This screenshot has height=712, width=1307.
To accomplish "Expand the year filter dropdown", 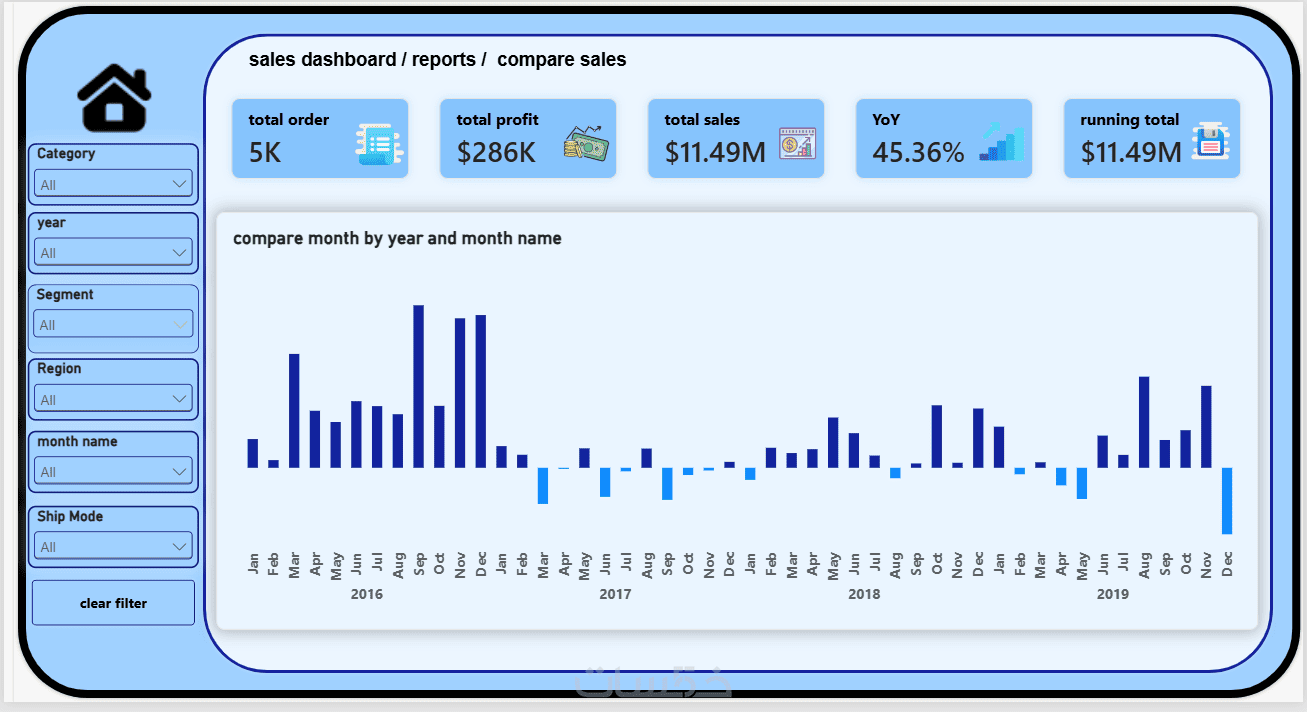I will point(113,253).
